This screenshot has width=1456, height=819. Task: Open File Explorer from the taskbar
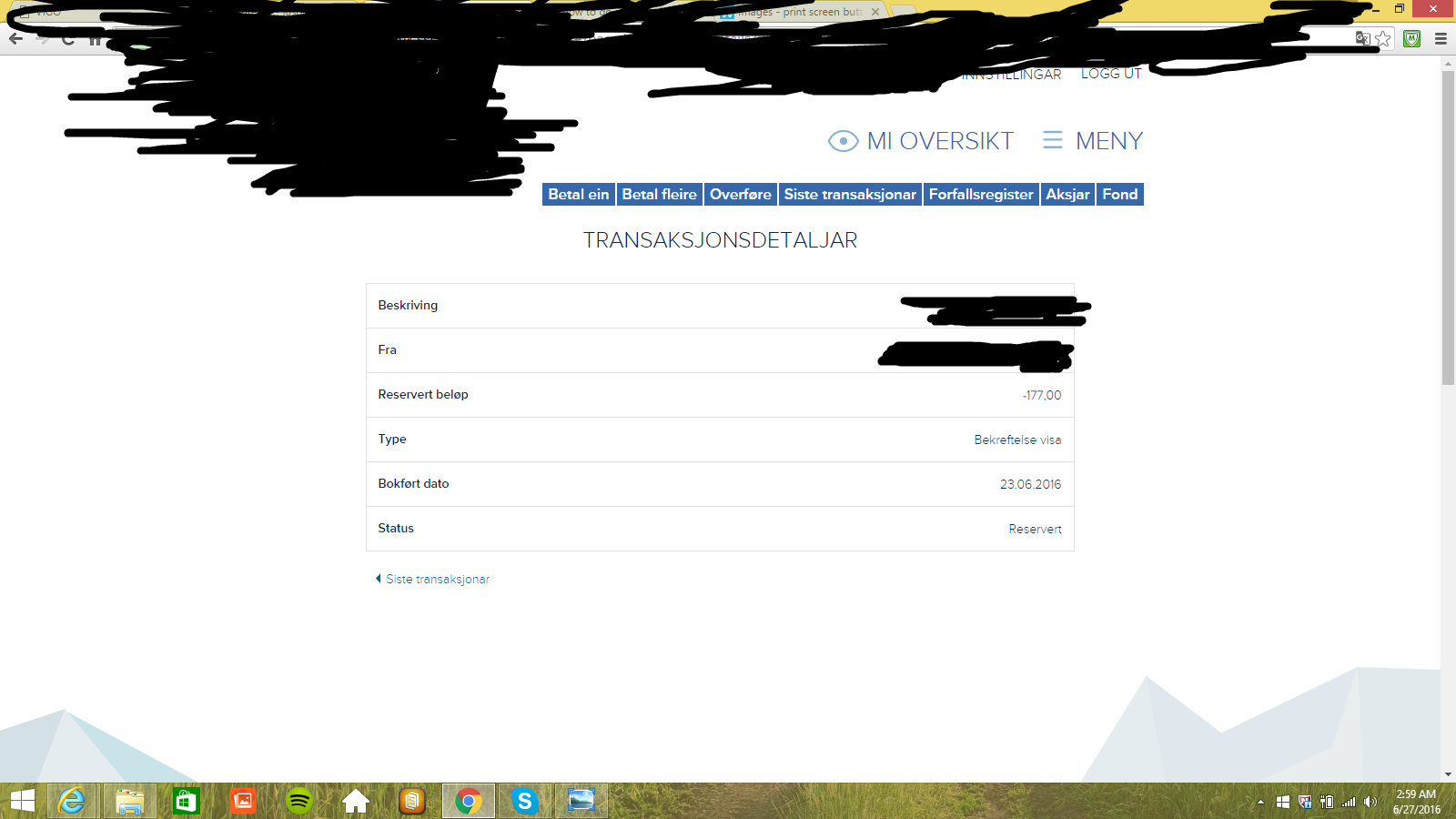129,801
